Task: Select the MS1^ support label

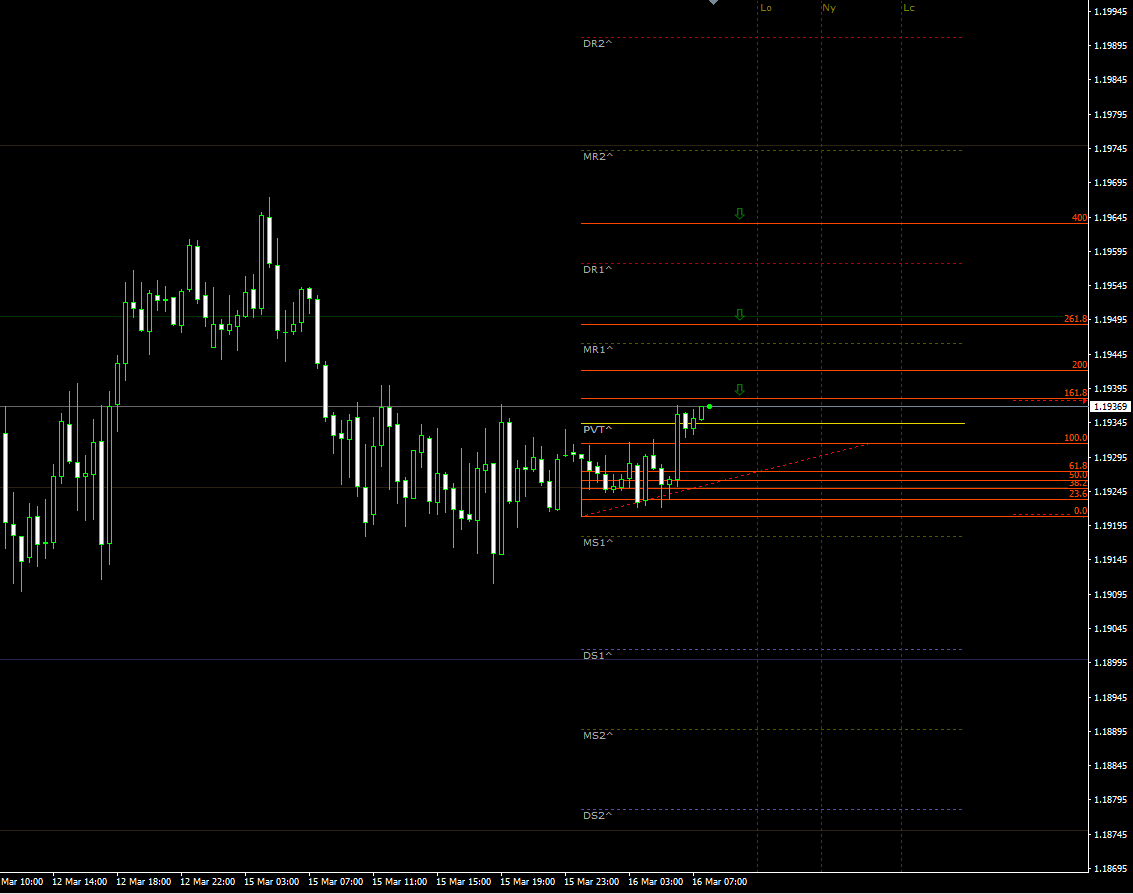Action: click(x=597, y=541)
